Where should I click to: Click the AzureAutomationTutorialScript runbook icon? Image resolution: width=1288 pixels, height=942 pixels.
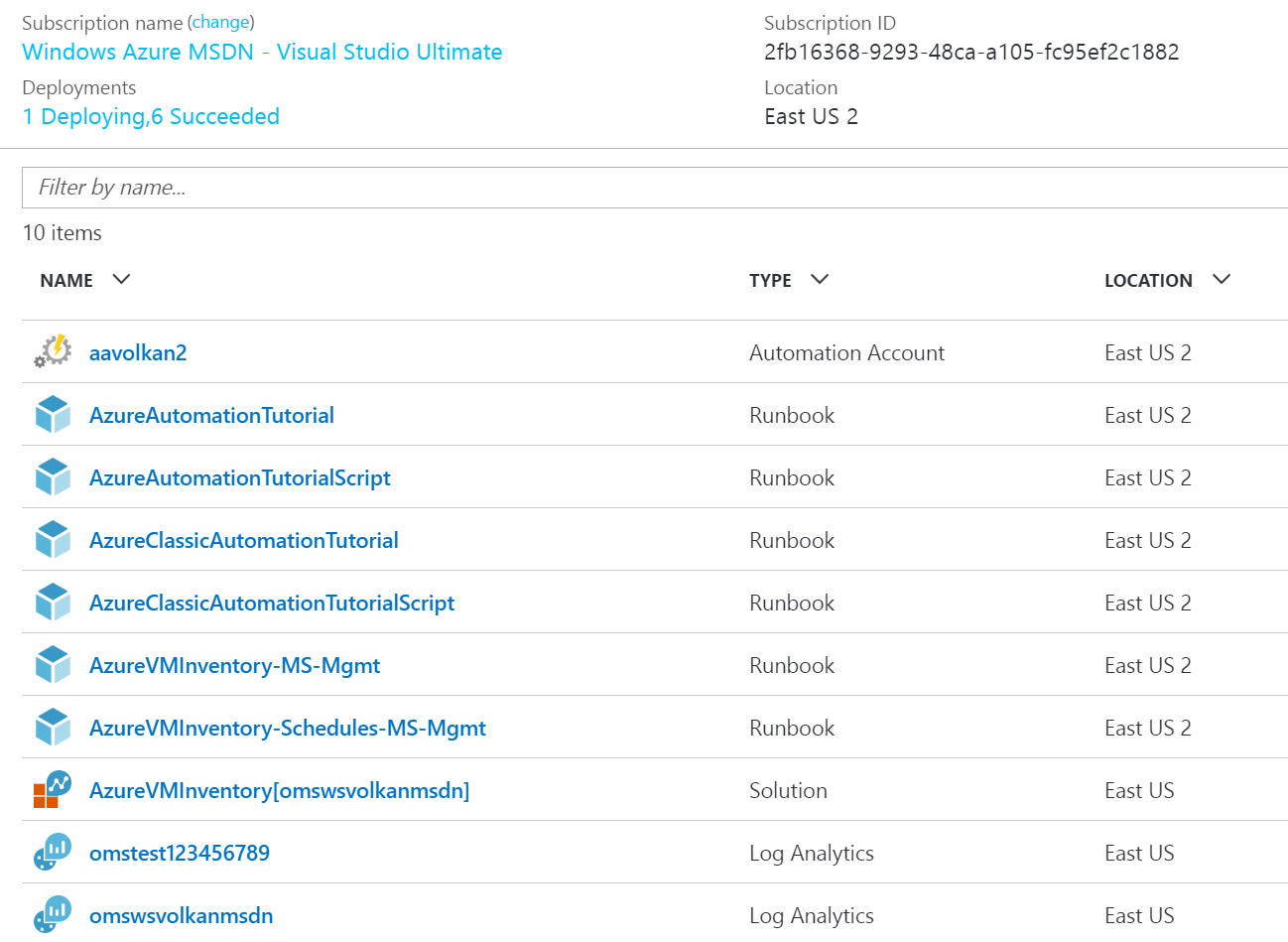coord(53,477)
